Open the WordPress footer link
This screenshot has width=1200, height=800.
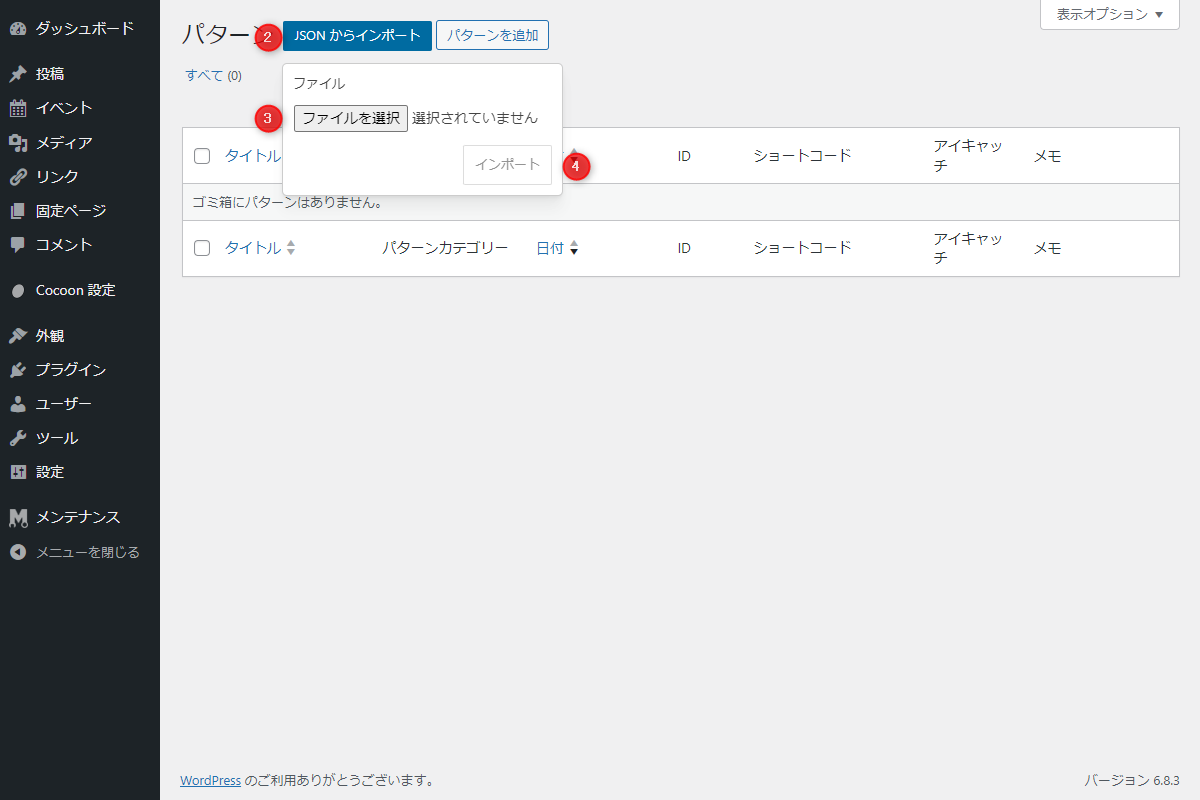pyautogui.click(x=210, y=780)
